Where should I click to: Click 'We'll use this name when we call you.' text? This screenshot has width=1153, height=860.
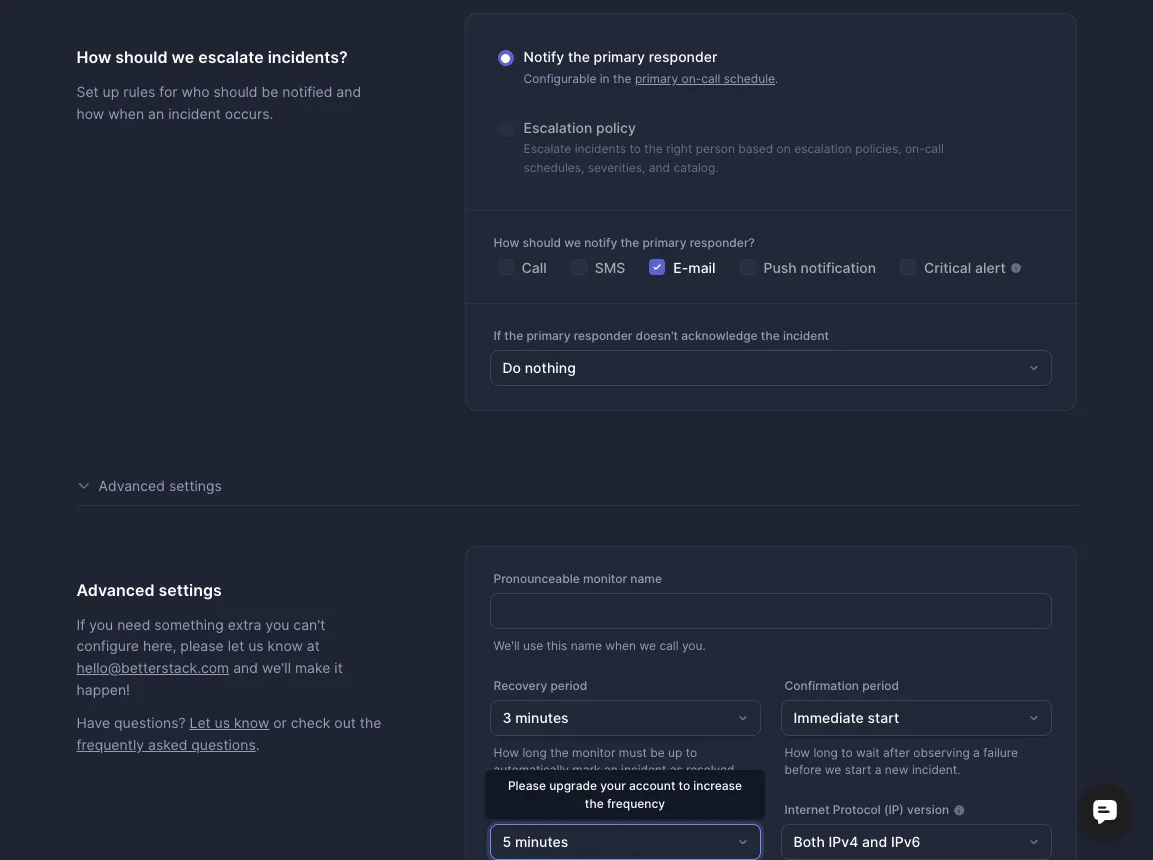(x=599, y=646)
